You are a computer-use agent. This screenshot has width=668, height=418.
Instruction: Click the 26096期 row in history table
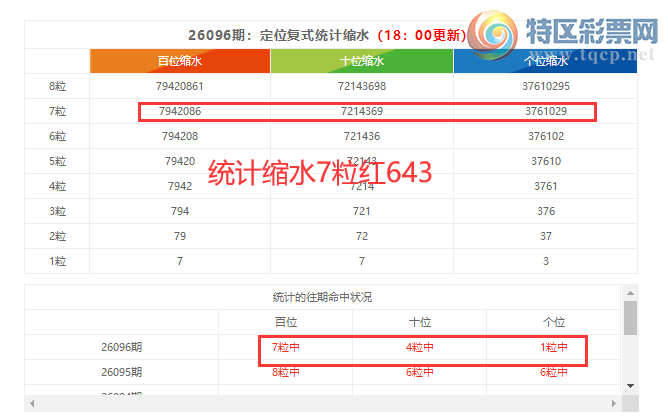point(122,347)
